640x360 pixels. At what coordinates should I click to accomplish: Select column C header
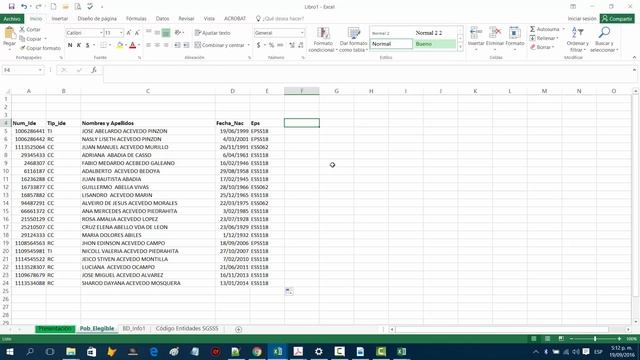tap(148, 91)
